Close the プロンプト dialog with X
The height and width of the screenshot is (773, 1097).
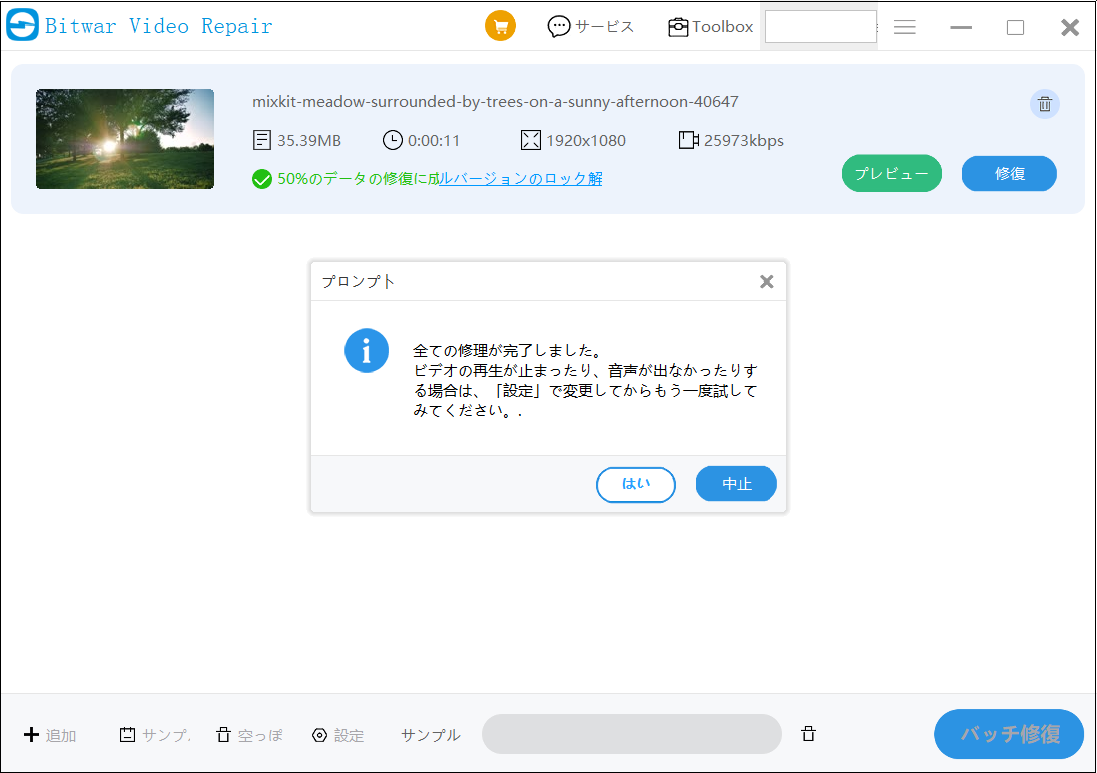click(x=766, y=282)
